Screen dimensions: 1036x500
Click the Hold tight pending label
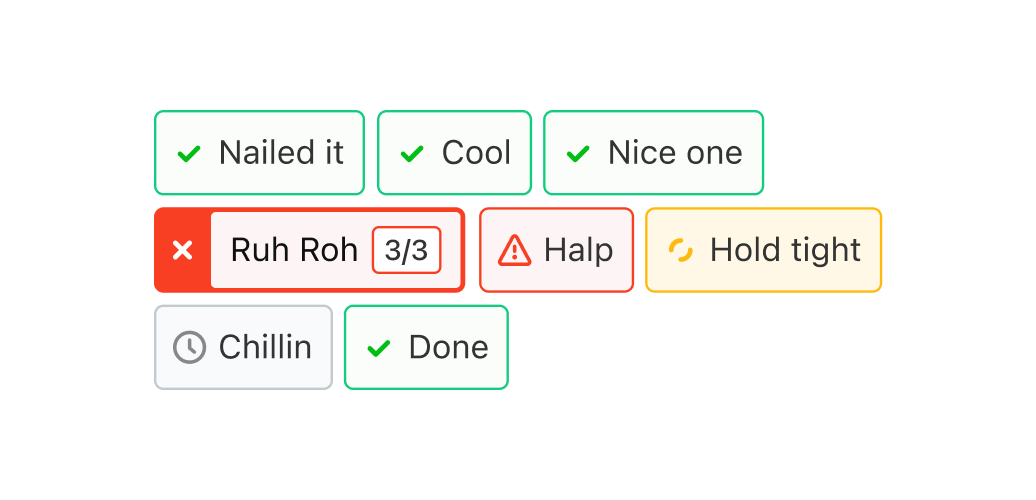(x=785, y=250)
